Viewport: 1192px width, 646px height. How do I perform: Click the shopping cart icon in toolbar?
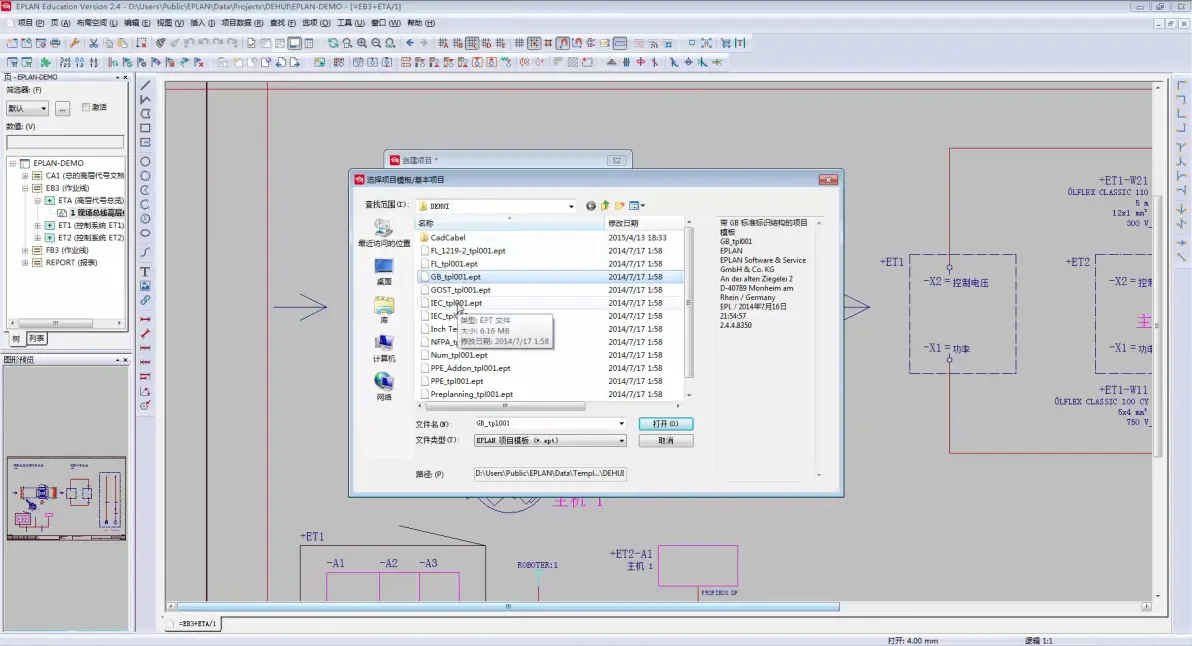point(726,43)
